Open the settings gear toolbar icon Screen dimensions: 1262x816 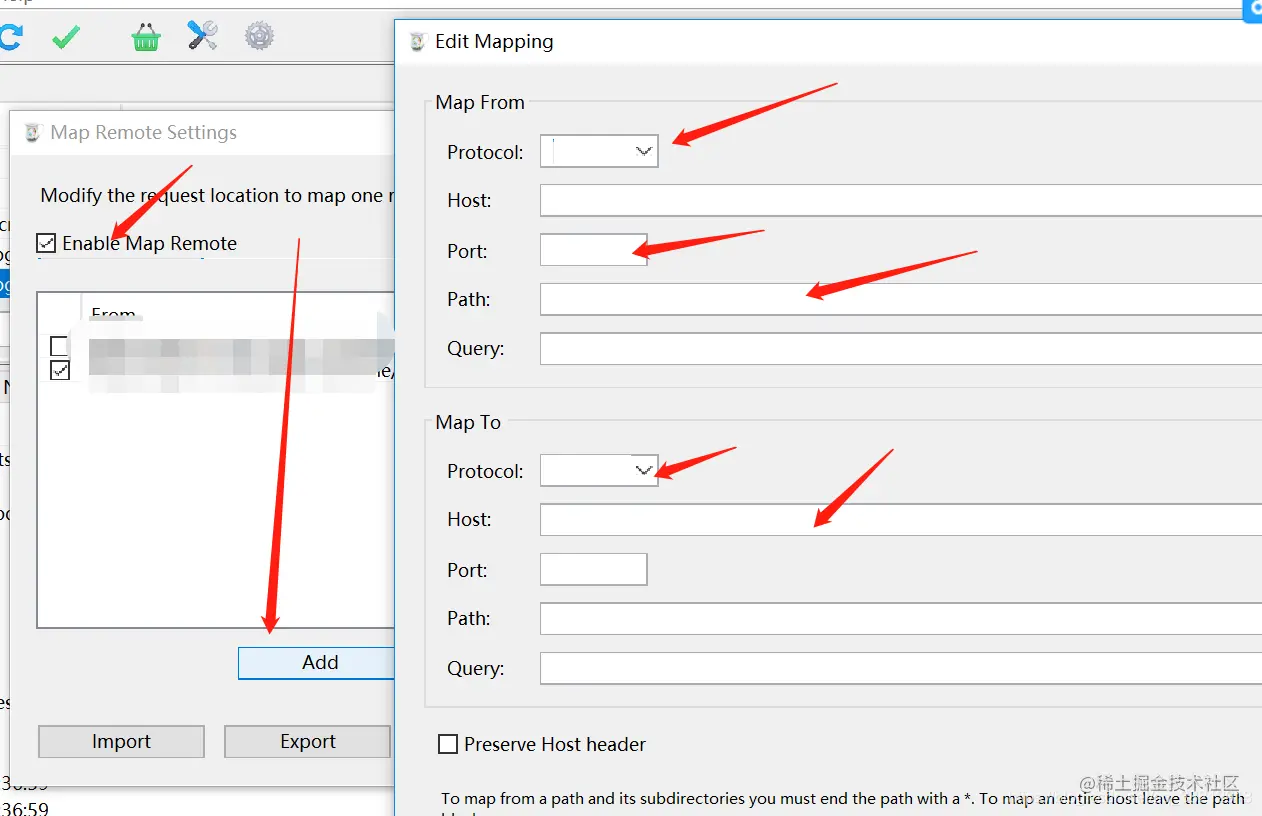(259, 37)
